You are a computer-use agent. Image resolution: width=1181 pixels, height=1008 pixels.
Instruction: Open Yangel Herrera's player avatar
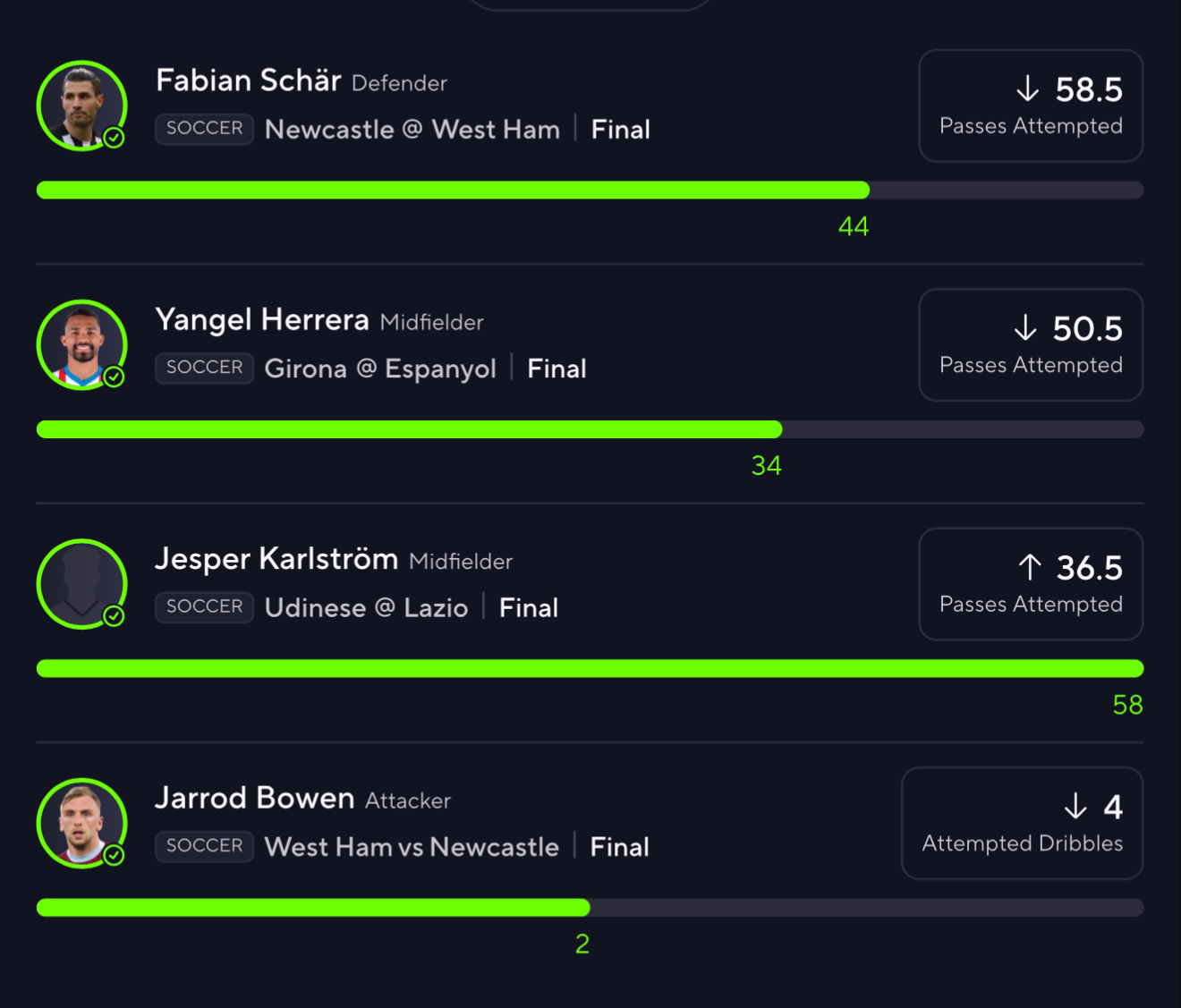[x=81, y=344]
